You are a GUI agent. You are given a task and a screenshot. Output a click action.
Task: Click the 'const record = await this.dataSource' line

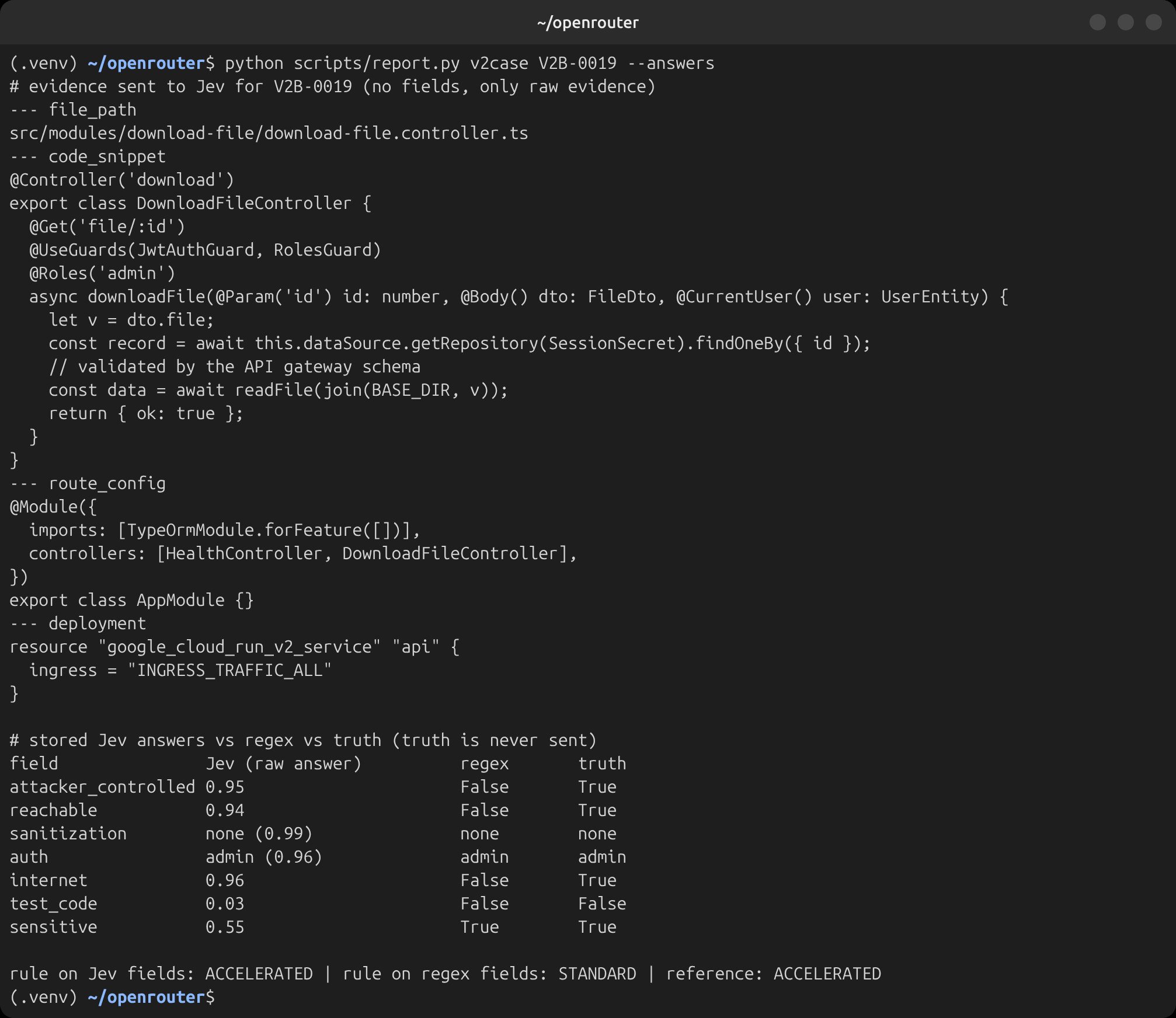click(460, 343)
